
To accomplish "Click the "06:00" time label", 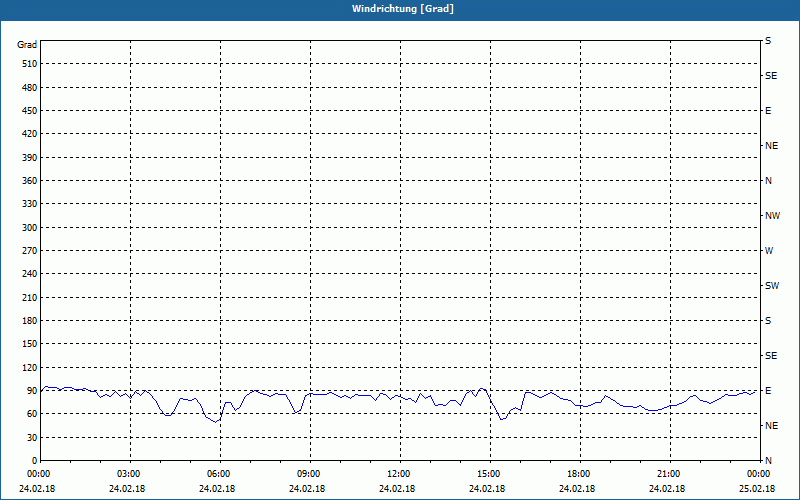I will tap(217, 474).
